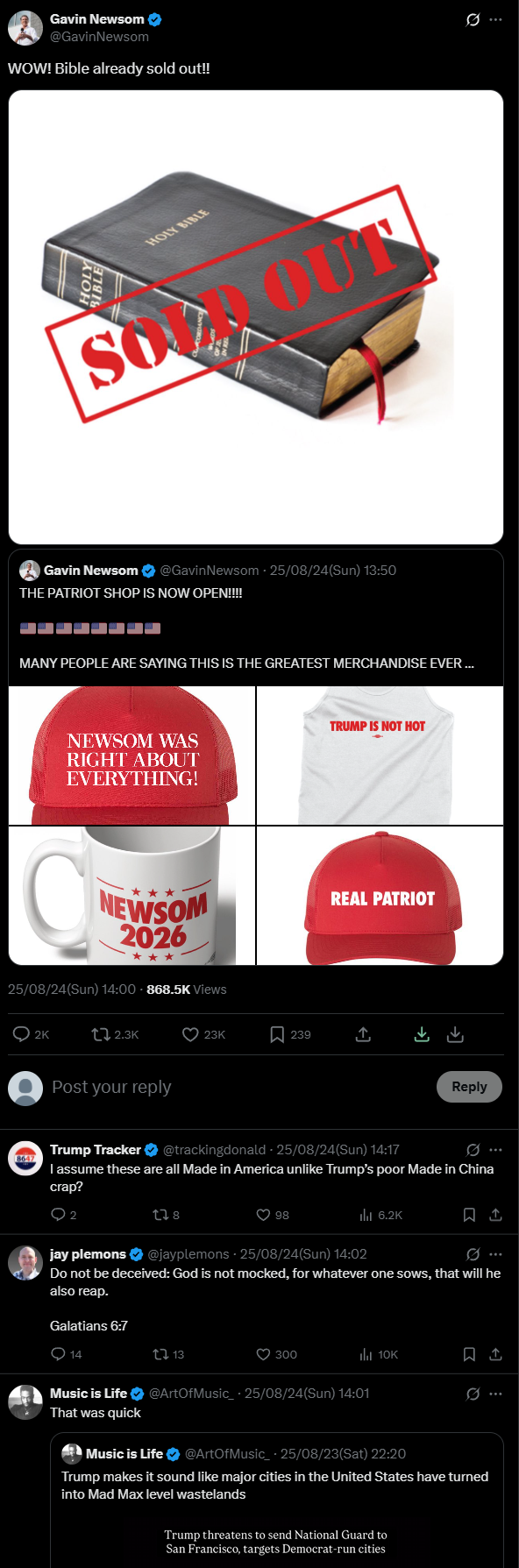Open Grok icon at top of Newsom post
This screenshot has width=519, height=1568.
click(473, 19)
